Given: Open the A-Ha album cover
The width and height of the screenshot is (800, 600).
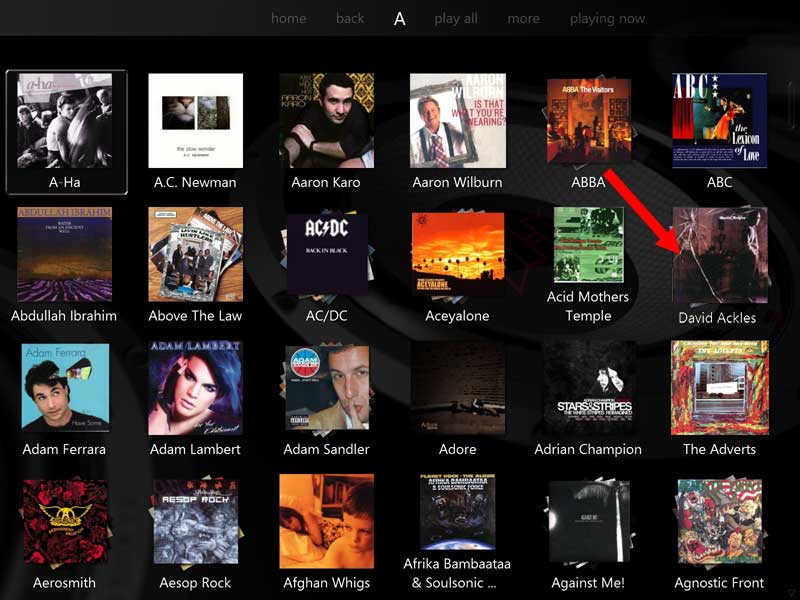Looking at the screenshot, I should (64, 120).
